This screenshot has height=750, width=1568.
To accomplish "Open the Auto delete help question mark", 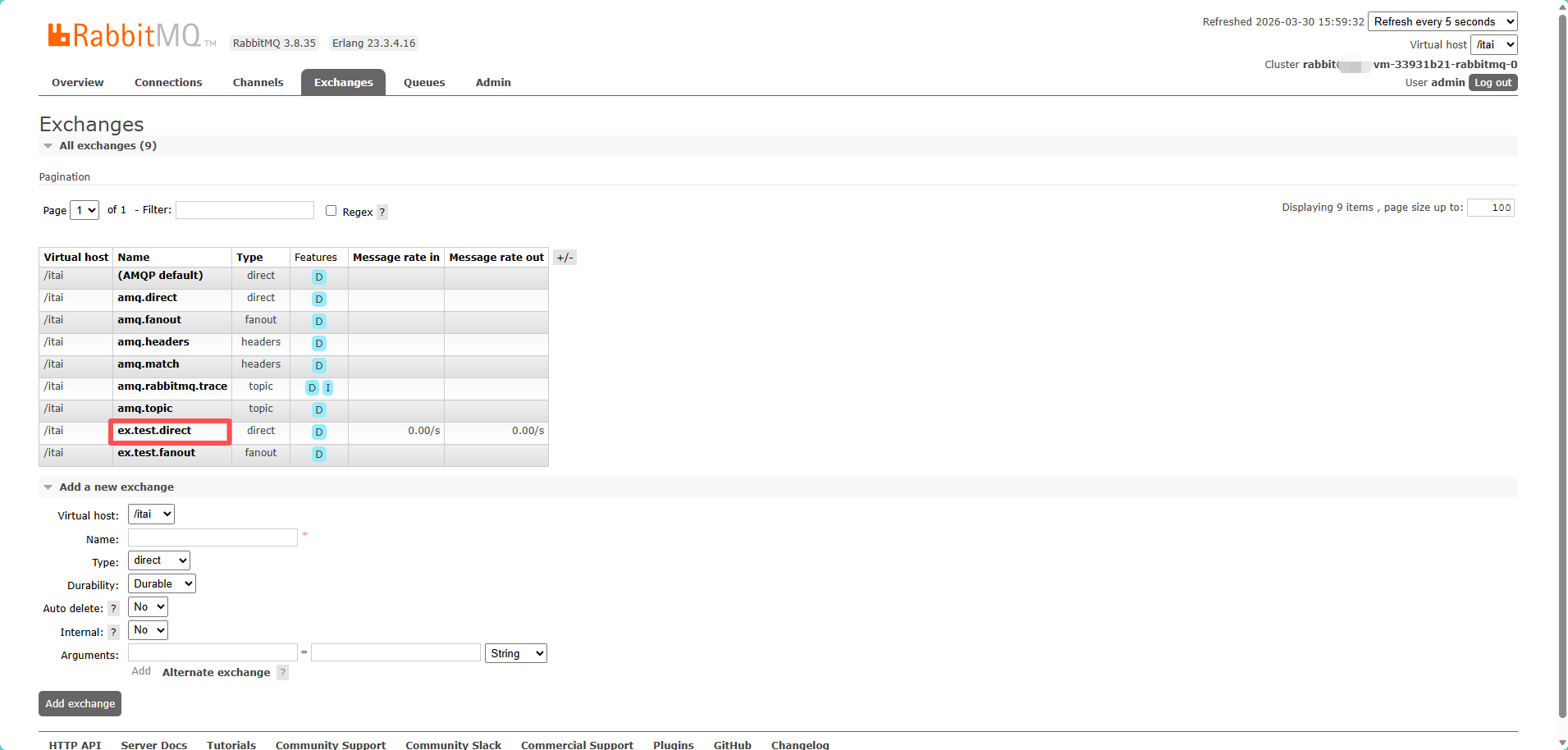I will [114, 609].
